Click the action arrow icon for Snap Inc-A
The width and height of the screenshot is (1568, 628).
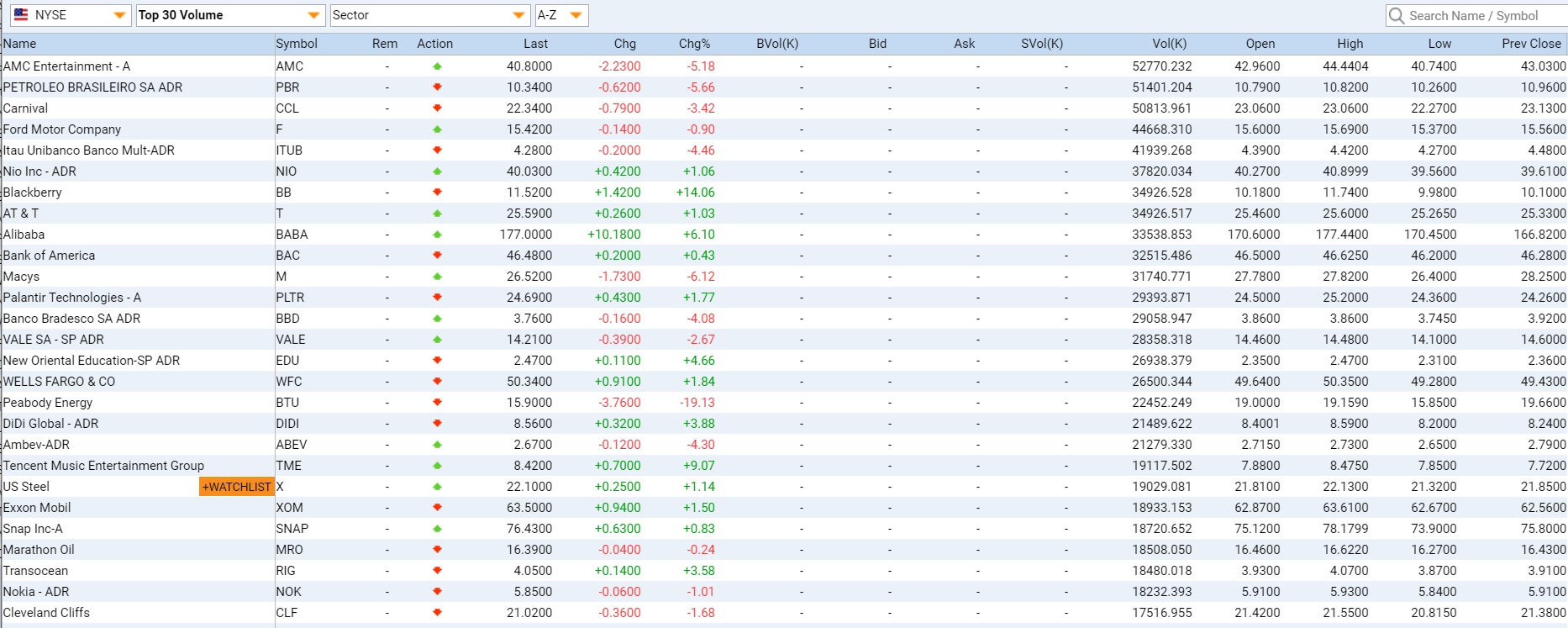pos(437,529)
